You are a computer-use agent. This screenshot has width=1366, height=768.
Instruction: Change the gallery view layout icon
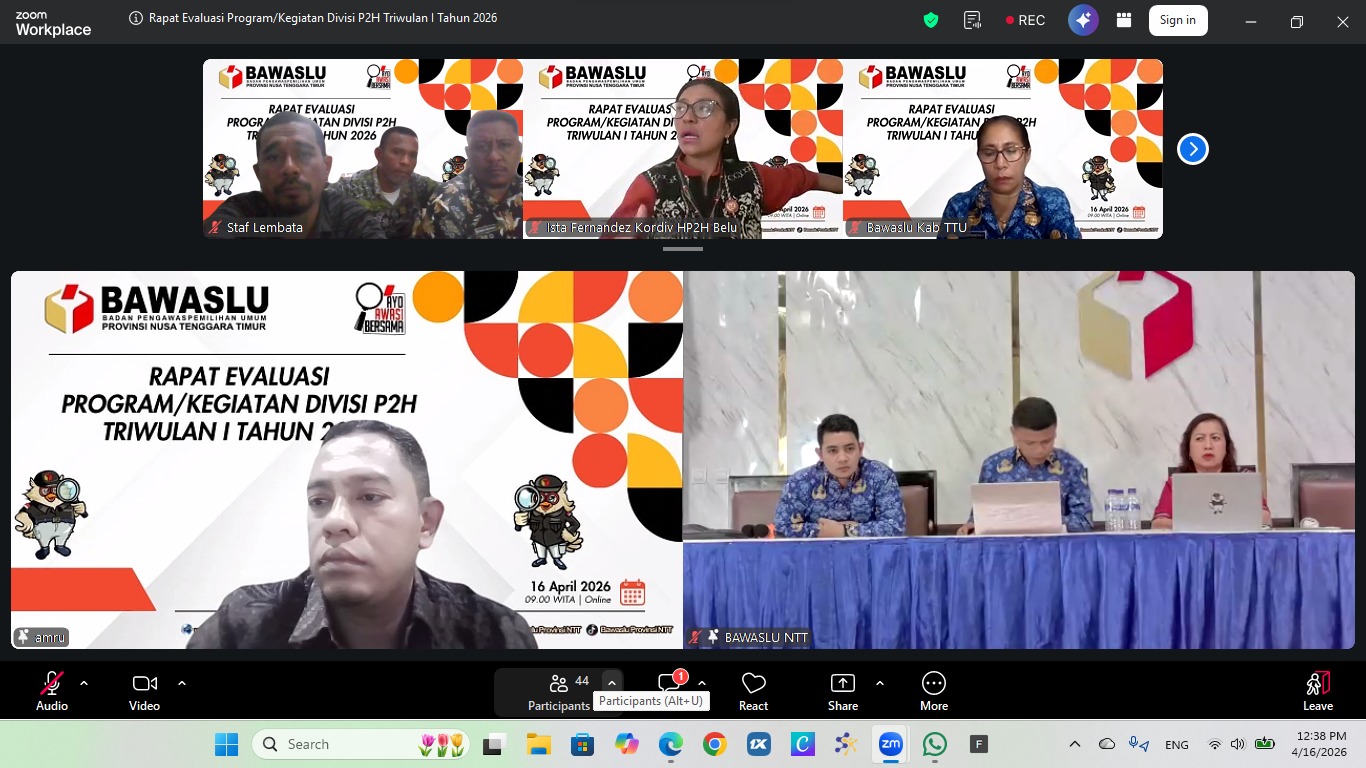[1124, 21]
